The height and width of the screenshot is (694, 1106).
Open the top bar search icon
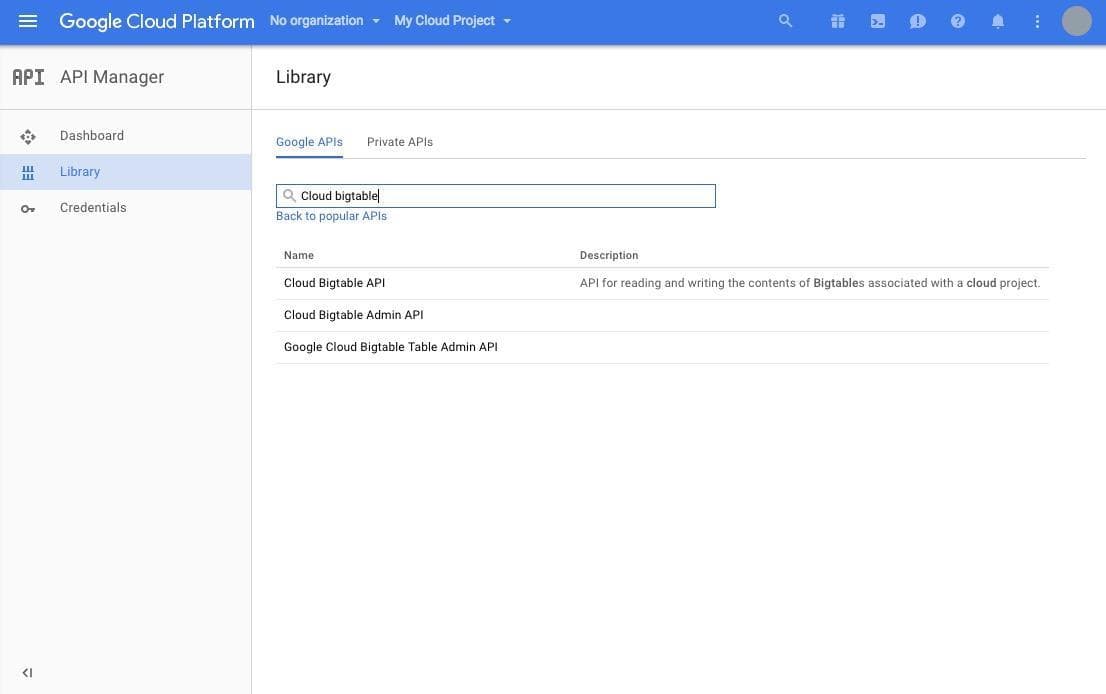[x=785, y=21]
